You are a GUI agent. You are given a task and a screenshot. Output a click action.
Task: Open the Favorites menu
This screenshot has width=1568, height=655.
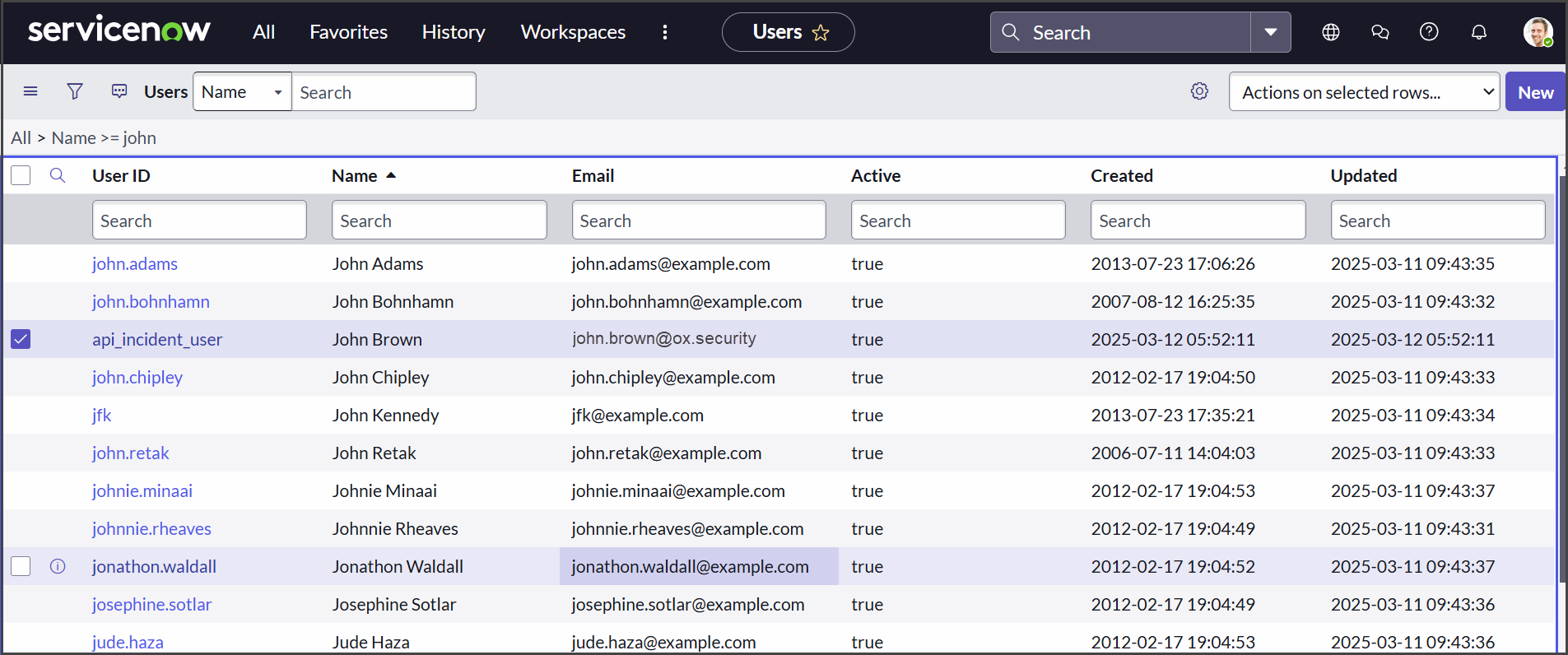348,32
